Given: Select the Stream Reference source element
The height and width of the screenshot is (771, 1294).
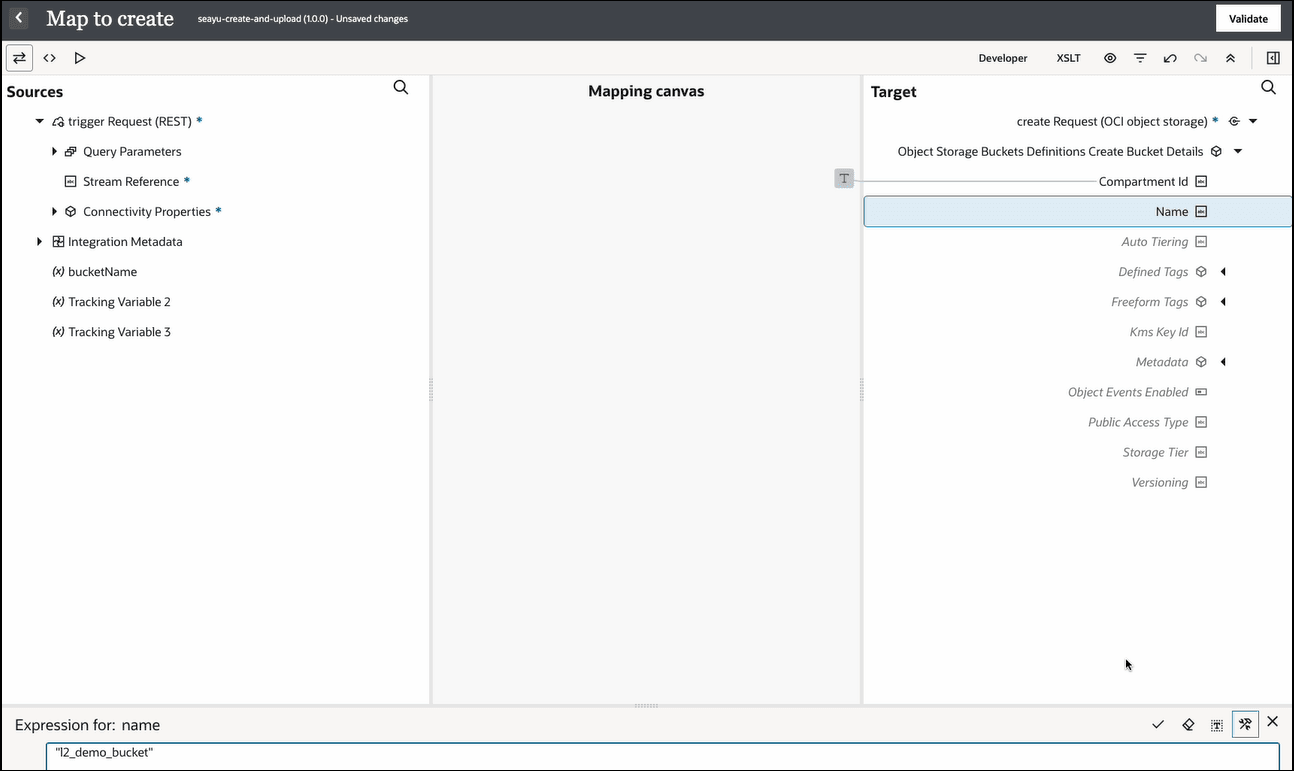Looking at the screenshot, I should click(131, 182).
